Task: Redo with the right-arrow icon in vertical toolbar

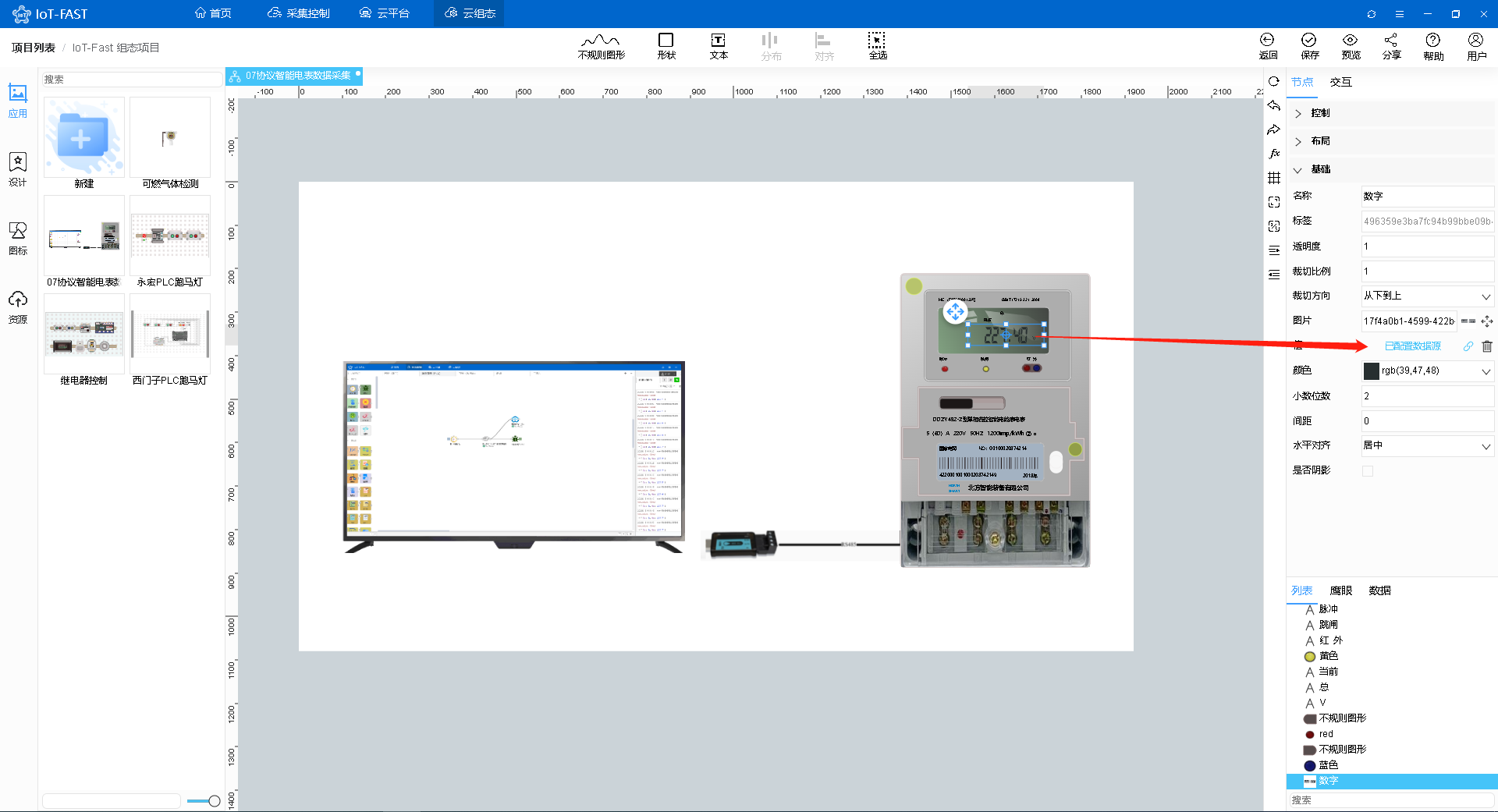Action: click(1274, 129)
